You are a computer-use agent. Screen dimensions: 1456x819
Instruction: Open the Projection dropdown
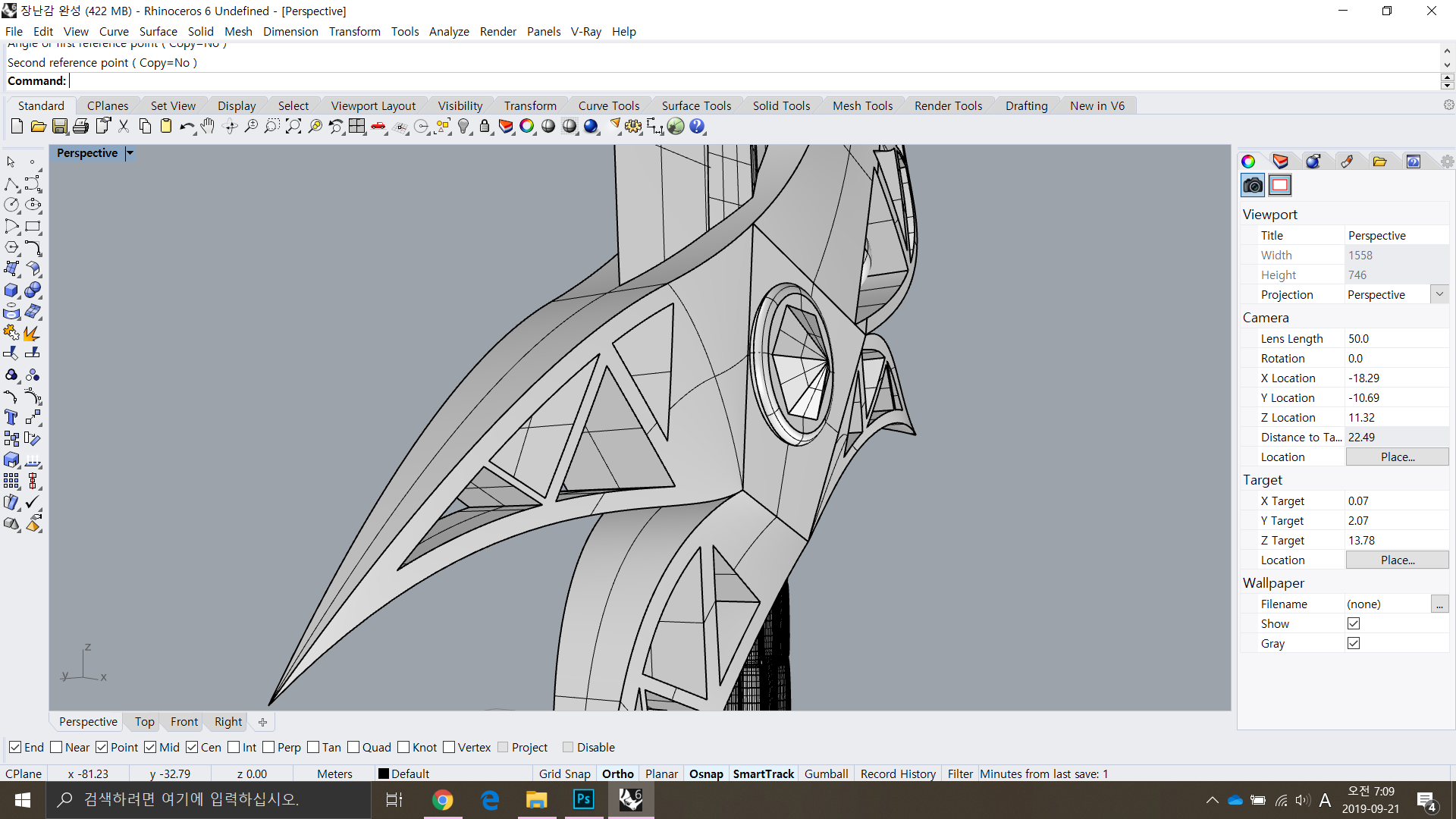tap(1439, 294)
